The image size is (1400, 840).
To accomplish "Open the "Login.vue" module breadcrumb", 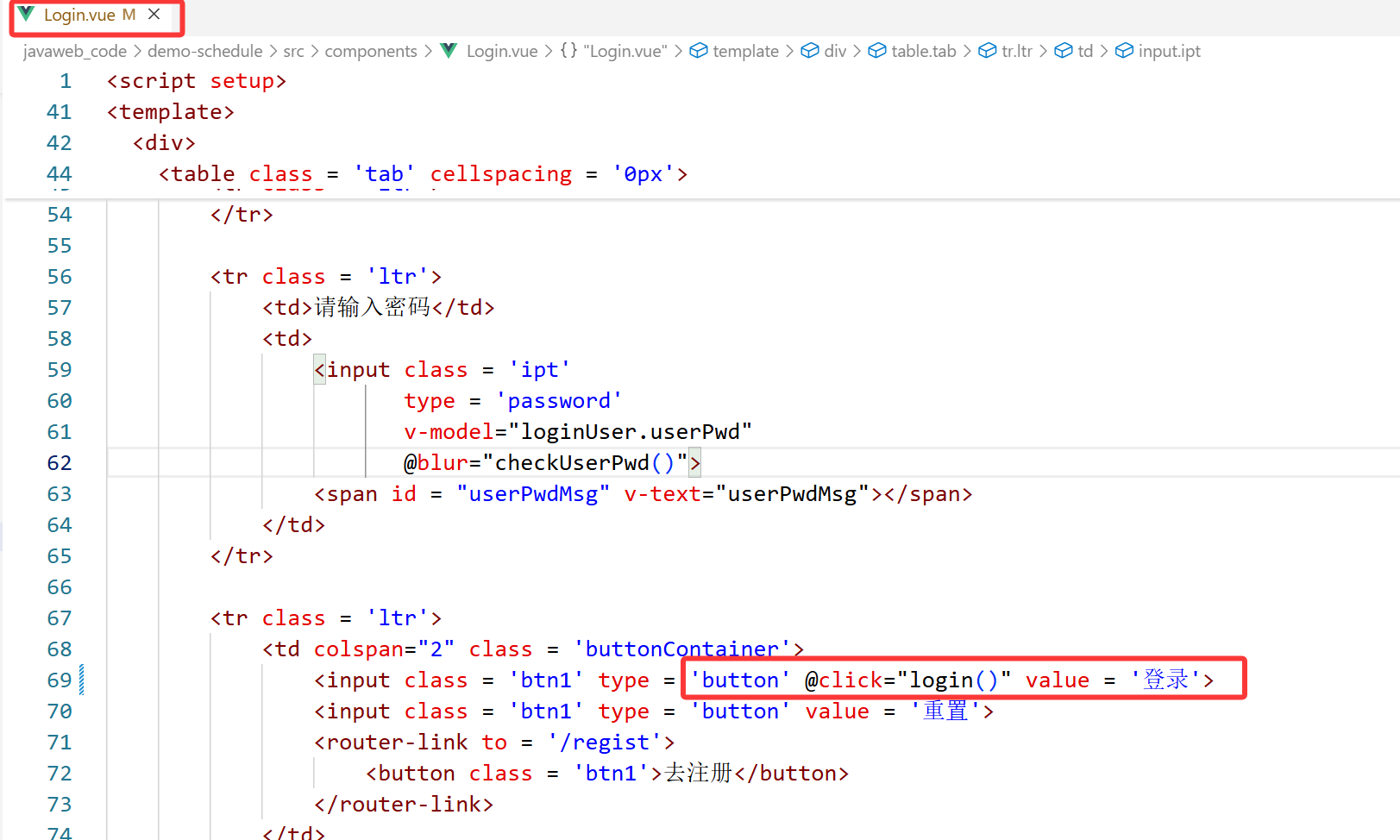I will pyautogui.click(x=625, y=51).
